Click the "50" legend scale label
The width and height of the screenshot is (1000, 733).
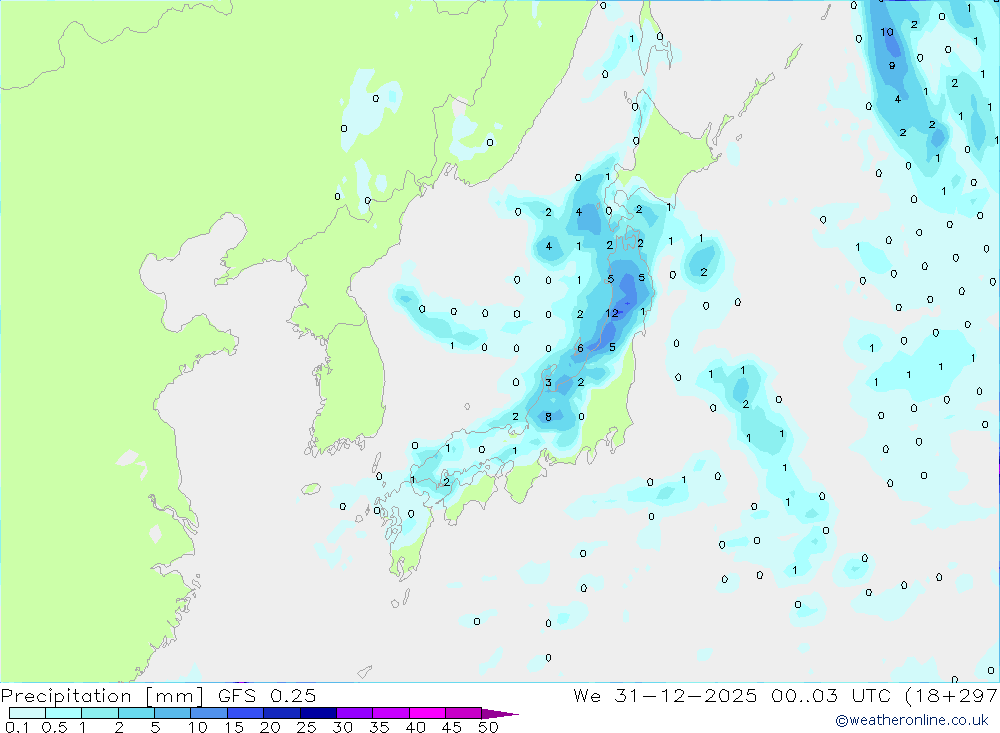(x=488, y=727)
